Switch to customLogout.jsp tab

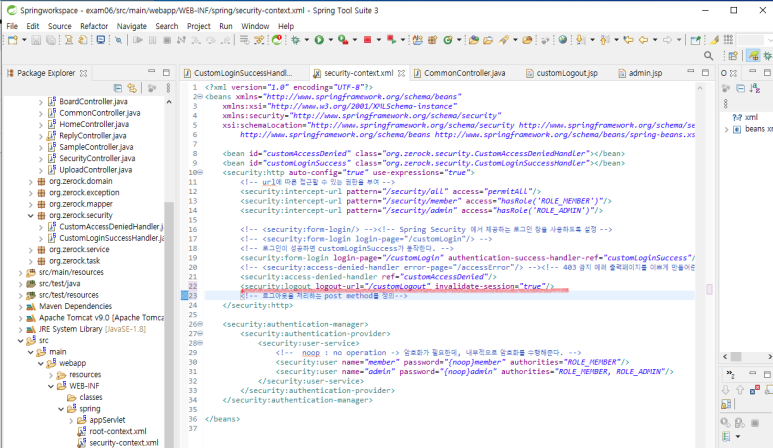(562, 73)
